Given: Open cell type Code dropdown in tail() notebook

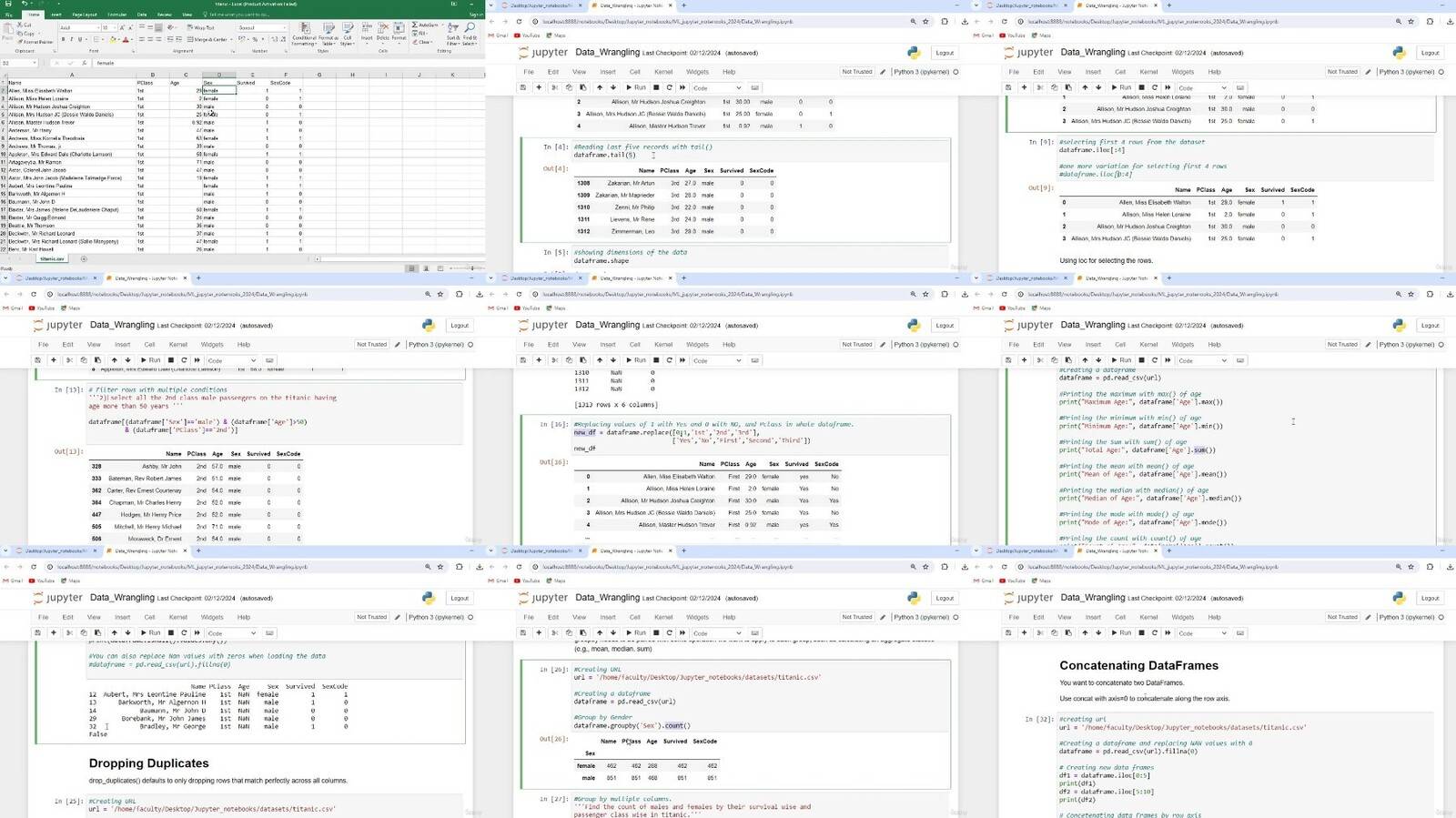Looking at the screenshot, I should coord(716,88).
